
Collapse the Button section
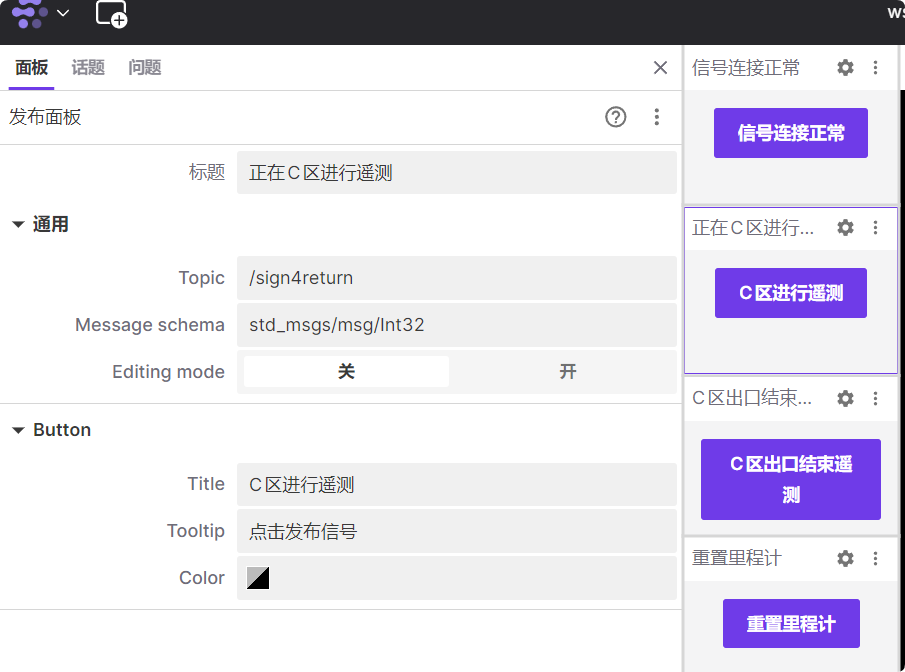click(x=18, y=430)
